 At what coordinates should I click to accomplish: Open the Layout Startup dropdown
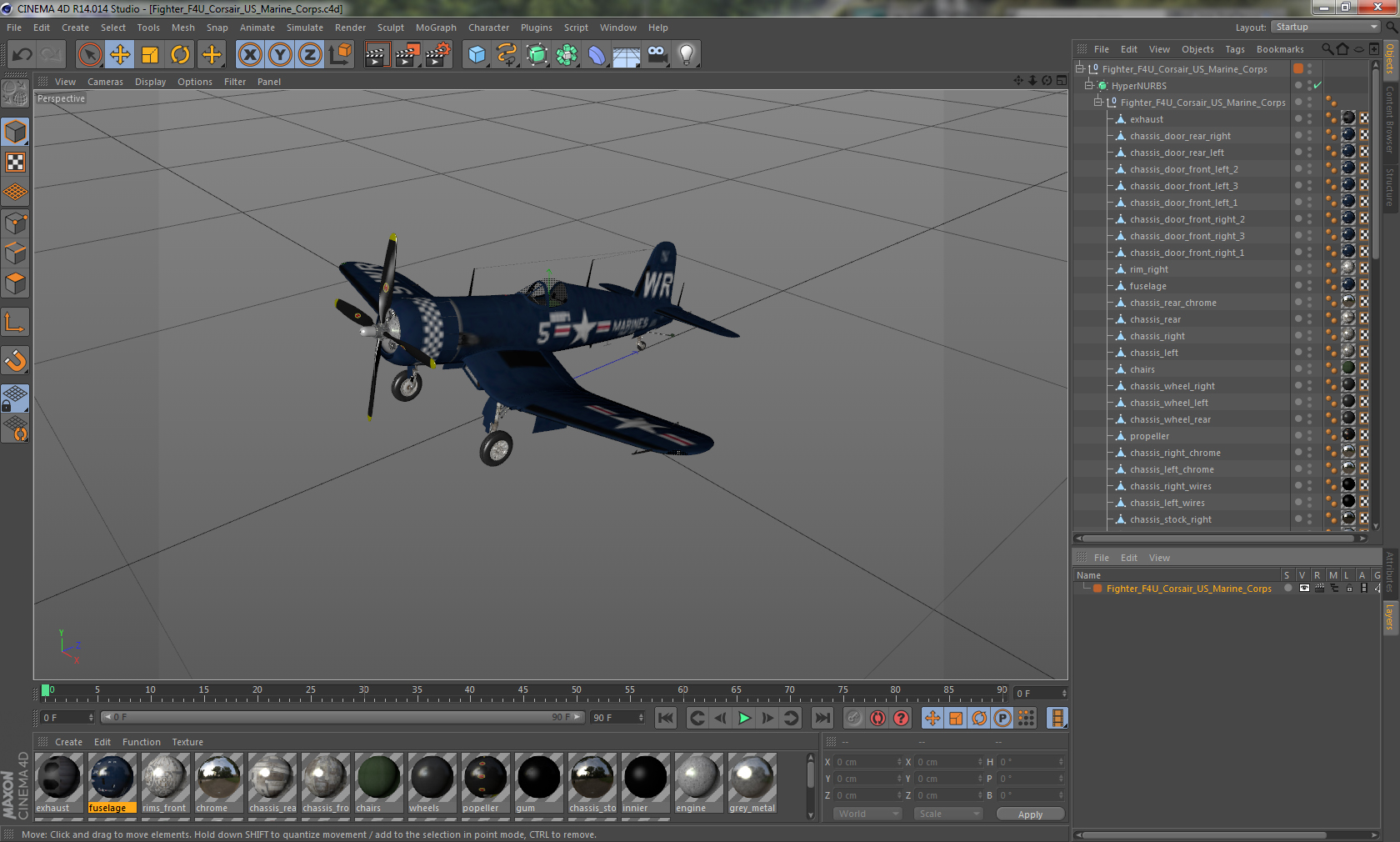(1327, 28)
